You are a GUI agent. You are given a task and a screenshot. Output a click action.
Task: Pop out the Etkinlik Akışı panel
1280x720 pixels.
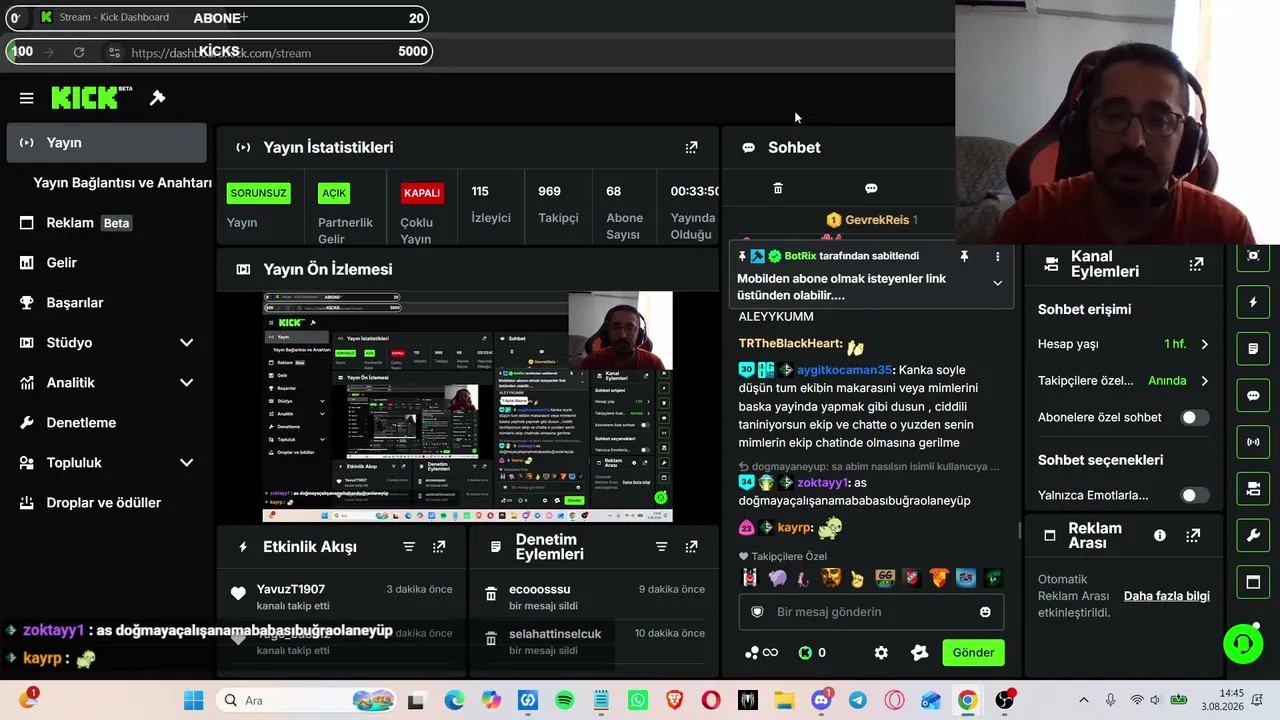point(439,547)
